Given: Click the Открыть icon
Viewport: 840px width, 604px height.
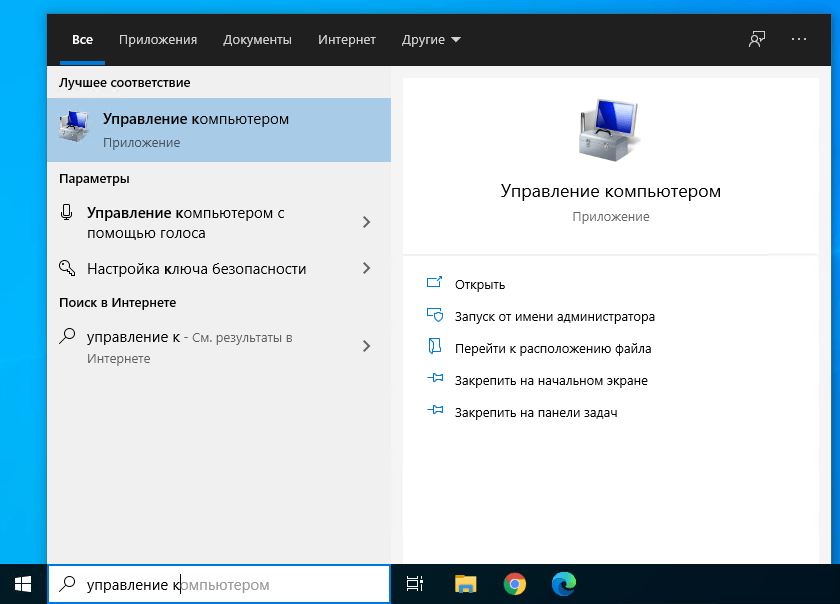Looking at the screenshot, I should pyautogui.click(x=434, y=282).
